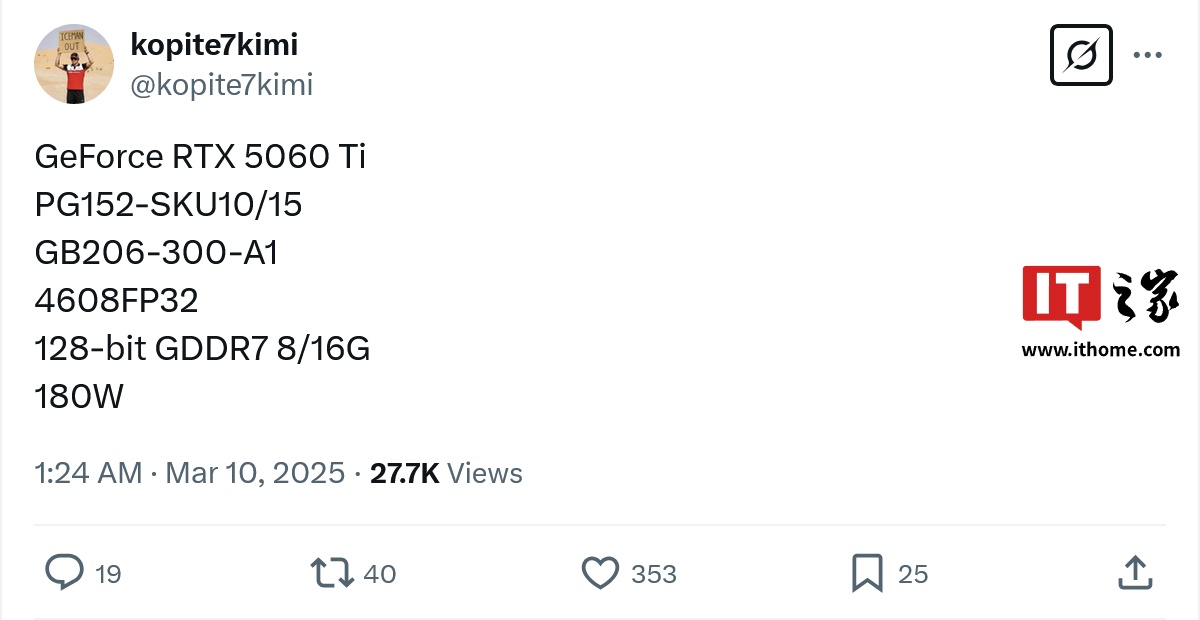This screenshot has width=1200, height=620.
Task: Like the tweet with the heart icon
Action: 600,573
